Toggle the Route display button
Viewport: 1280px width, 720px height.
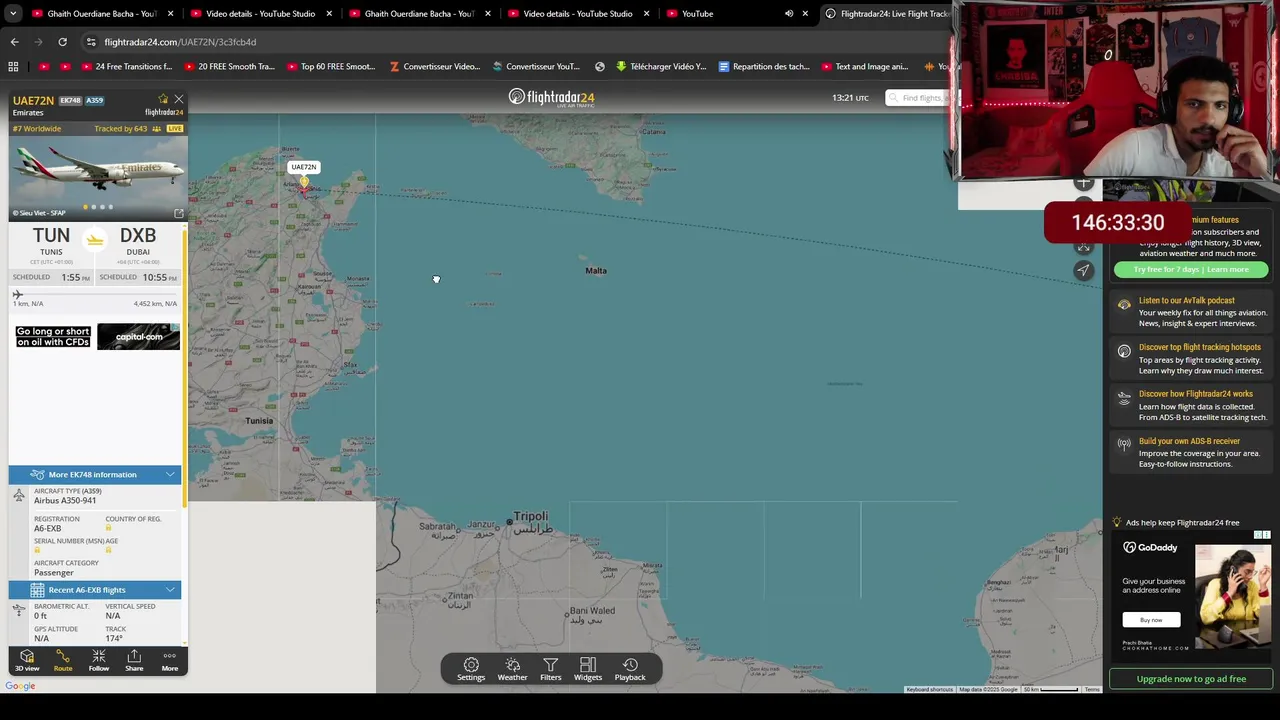63,660
